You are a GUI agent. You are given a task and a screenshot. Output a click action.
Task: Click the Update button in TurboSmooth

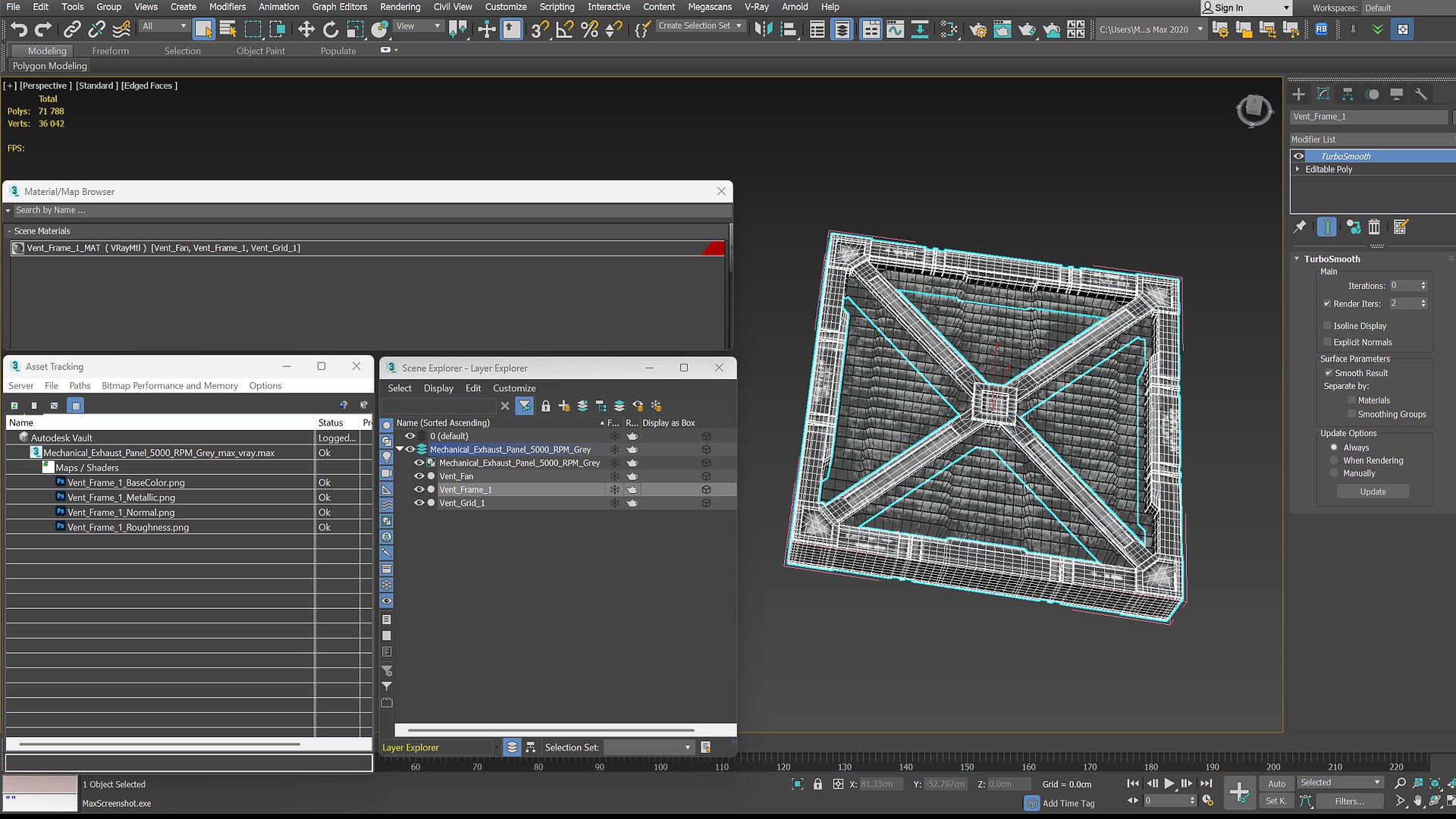pos(1373,492)
